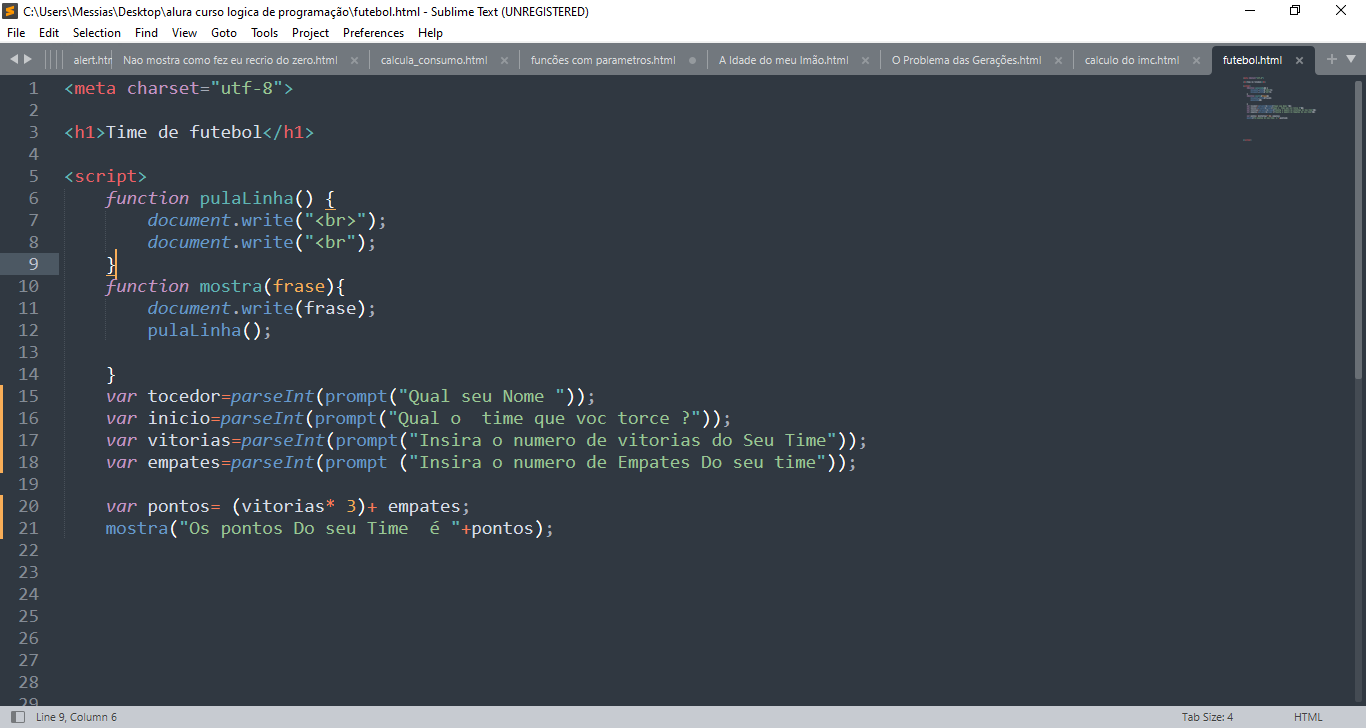This screenshot has height=728, width=1366.
Task: Open a new tab with the plus icon
Action: (x=1331, y=60)
